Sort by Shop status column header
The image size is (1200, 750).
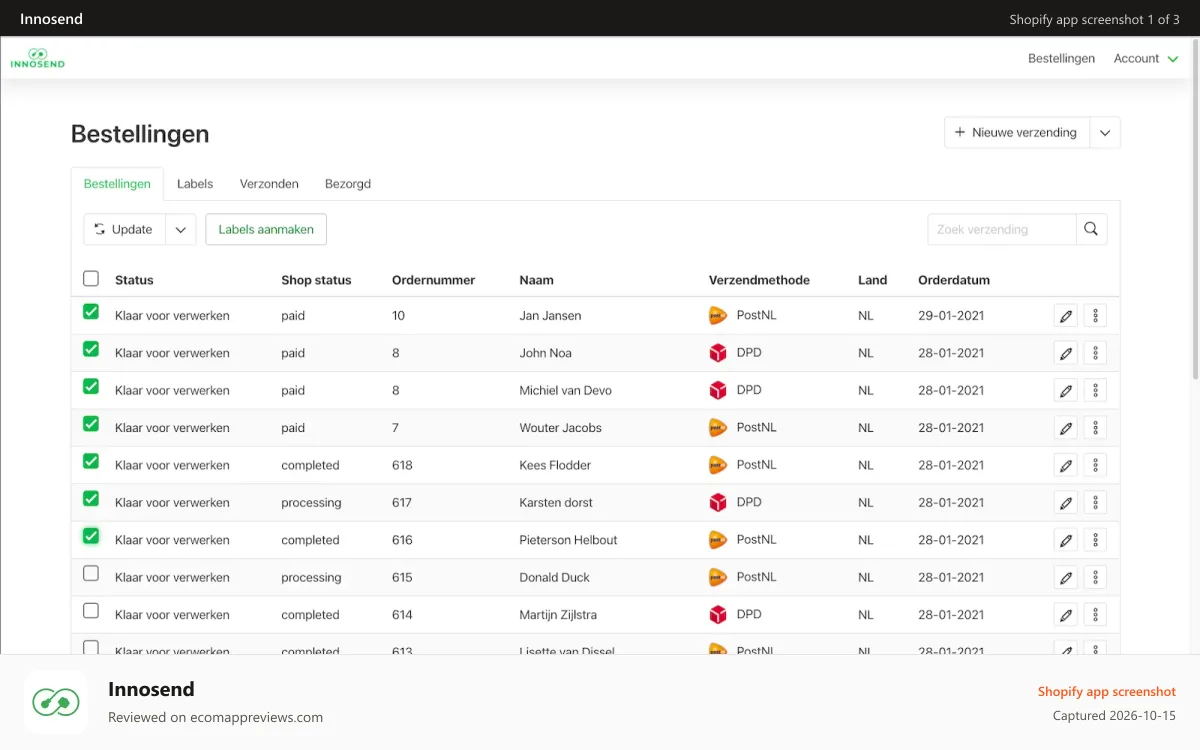316,280
